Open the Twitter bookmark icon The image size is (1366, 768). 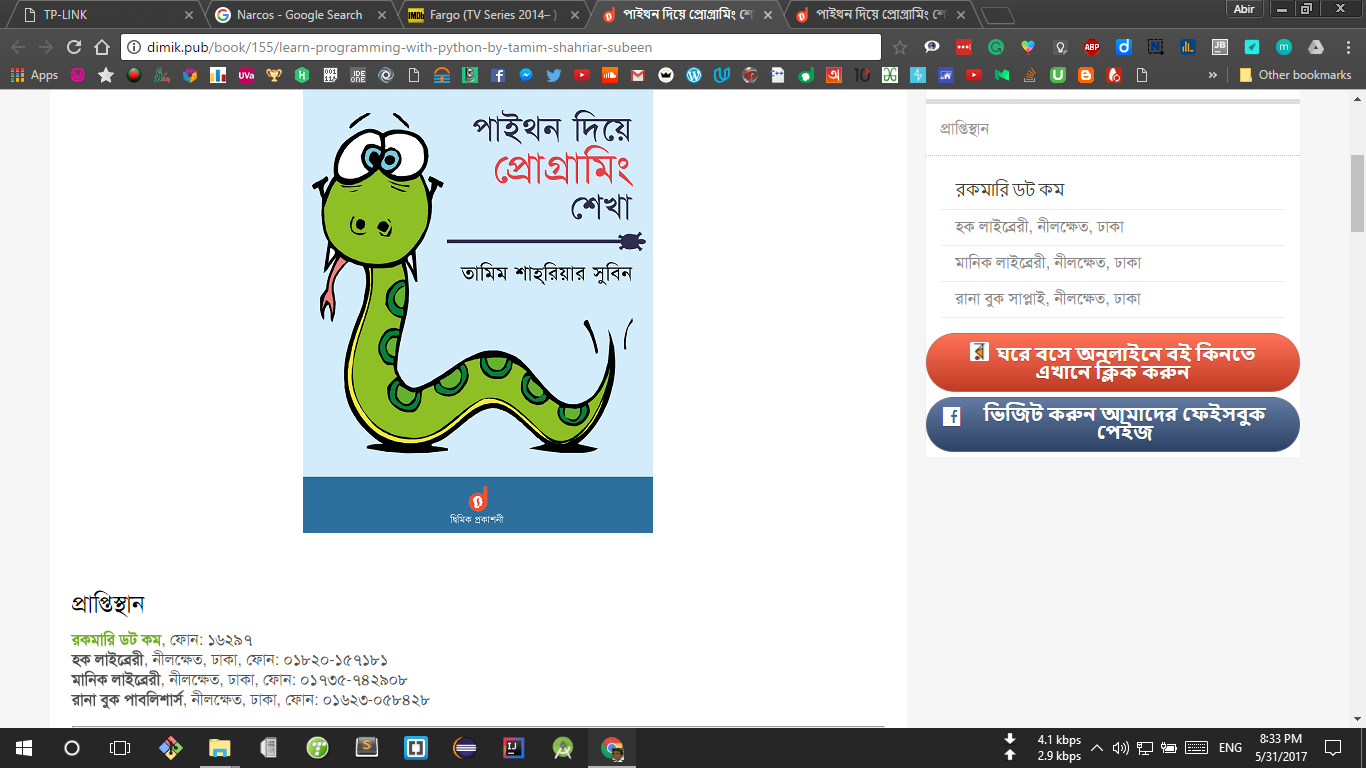point(553,75)
